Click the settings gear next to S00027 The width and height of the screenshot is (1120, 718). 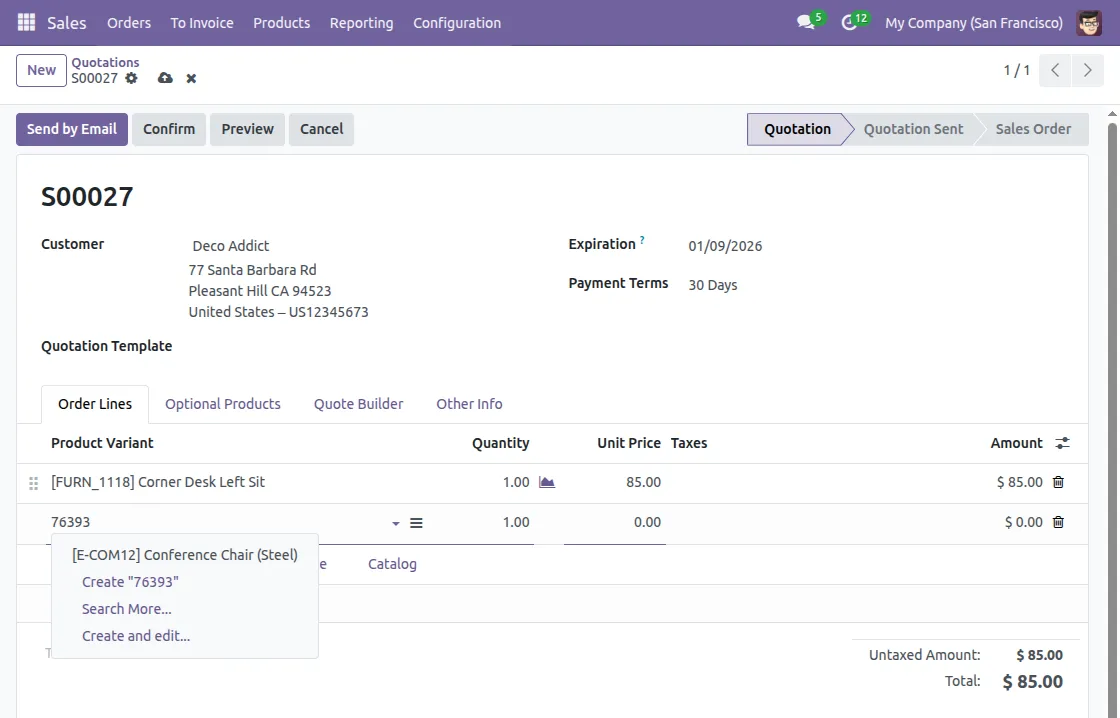pos(132,77)
